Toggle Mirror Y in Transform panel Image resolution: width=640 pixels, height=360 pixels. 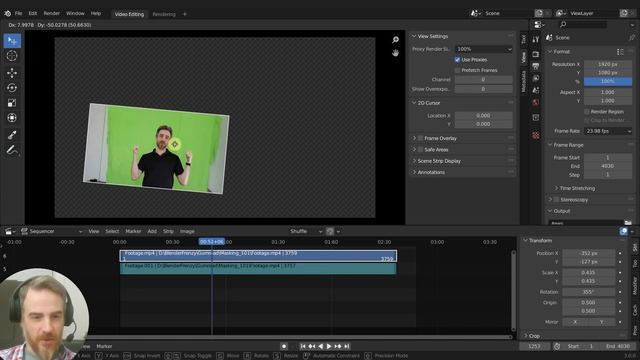point(601,322)
